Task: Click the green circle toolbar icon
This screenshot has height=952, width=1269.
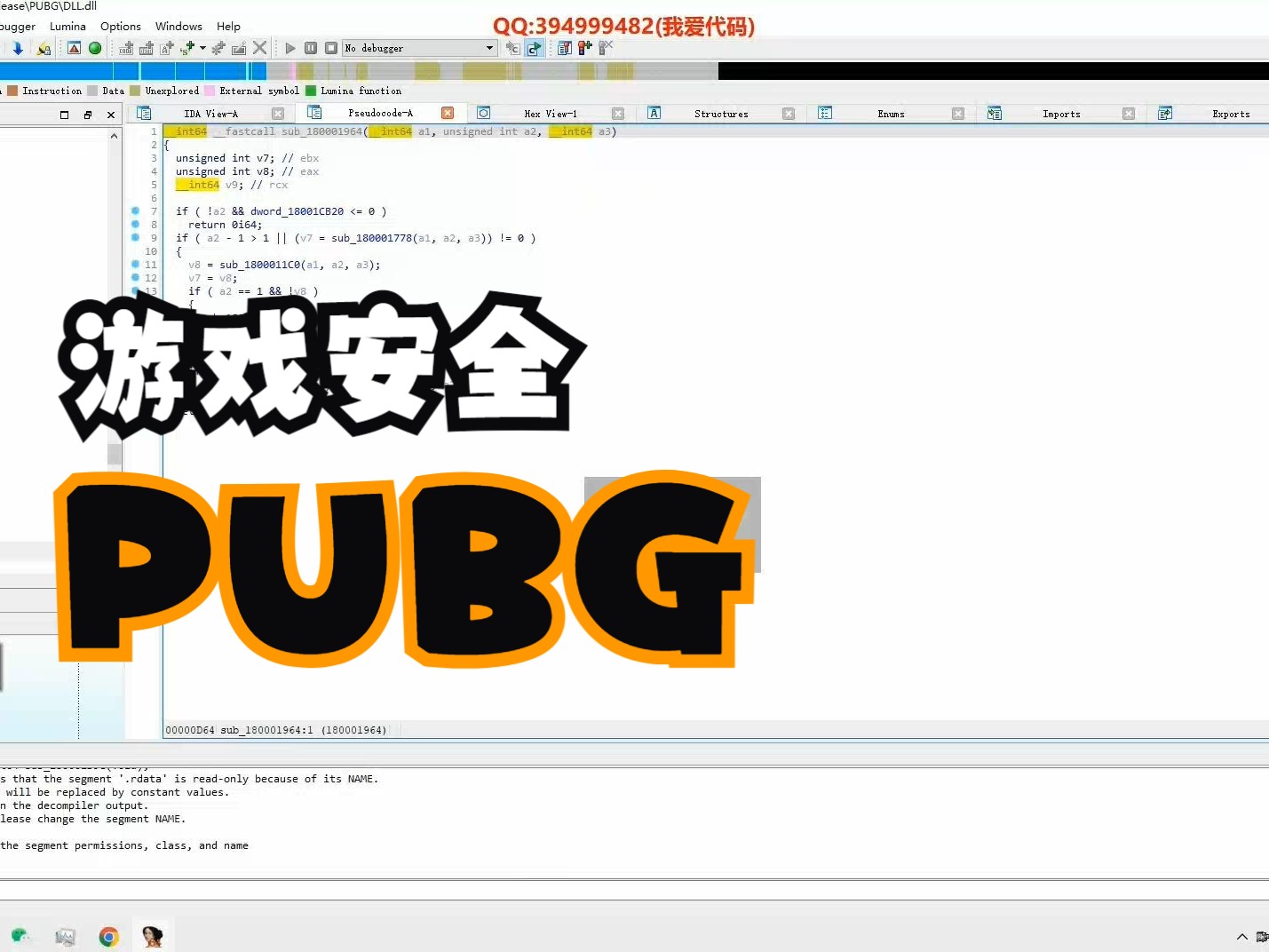Action: pos(94,48)
